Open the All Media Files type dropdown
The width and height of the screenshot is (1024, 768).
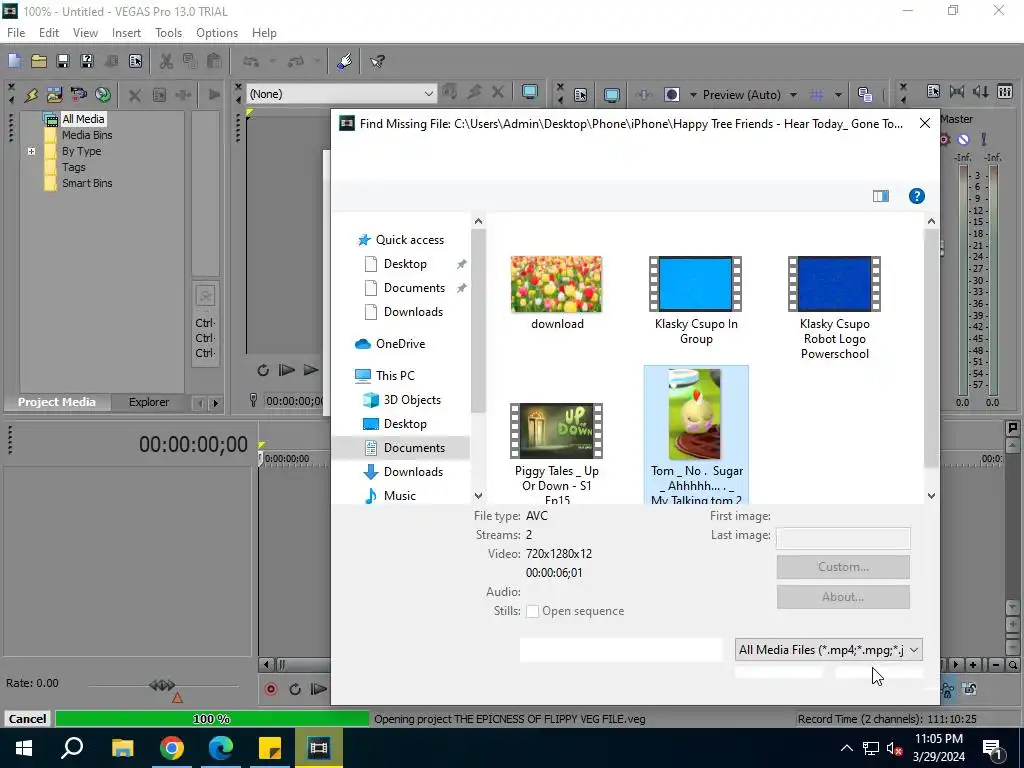coord(828,650)
